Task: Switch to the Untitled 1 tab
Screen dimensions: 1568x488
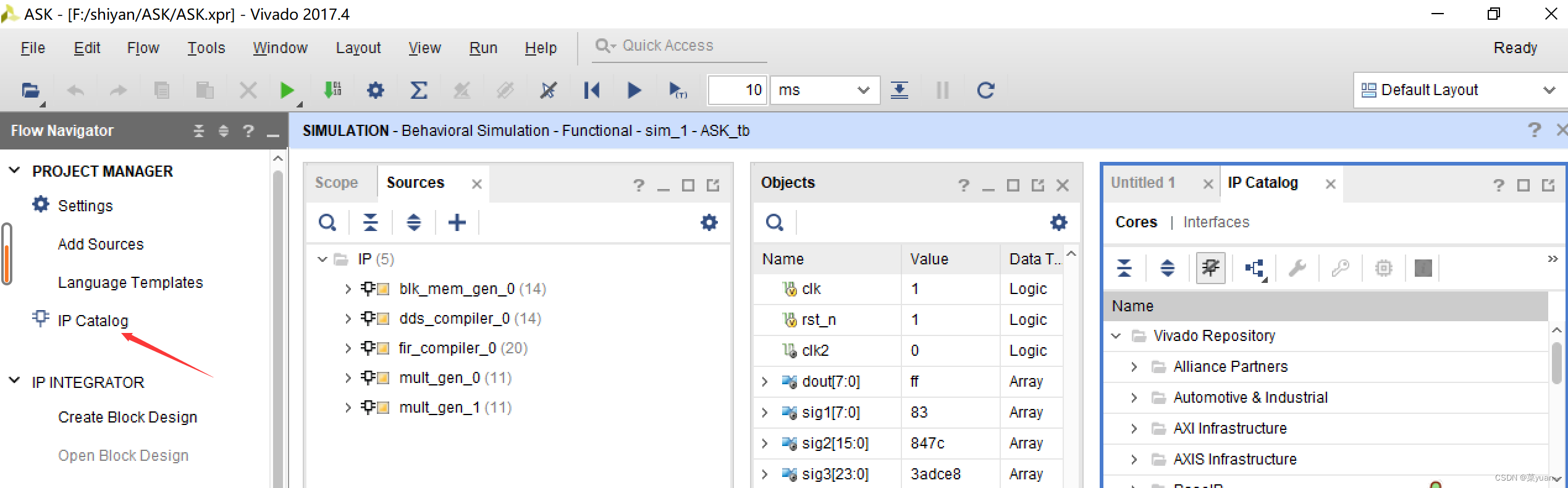Action: (x=1143, y=183)
